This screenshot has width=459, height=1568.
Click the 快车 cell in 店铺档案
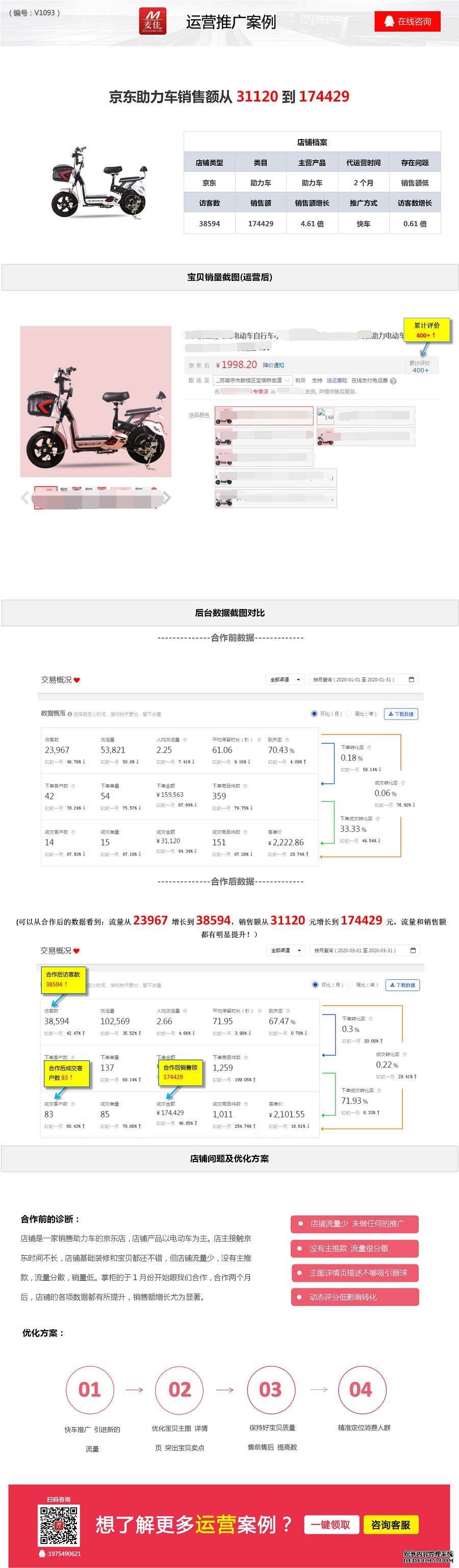364,223
